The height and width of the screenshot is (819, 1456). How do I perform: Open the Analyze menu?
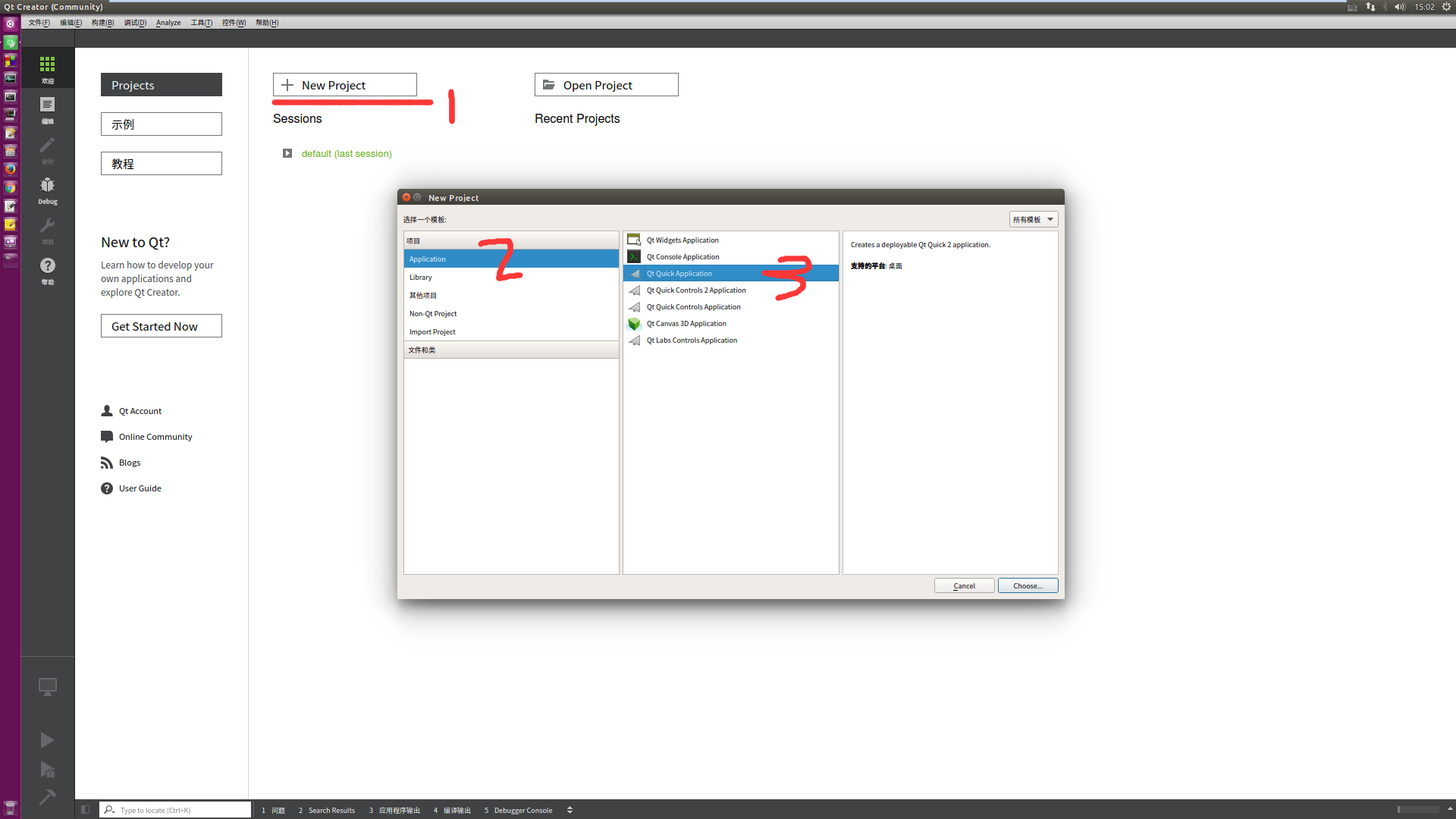168,23
